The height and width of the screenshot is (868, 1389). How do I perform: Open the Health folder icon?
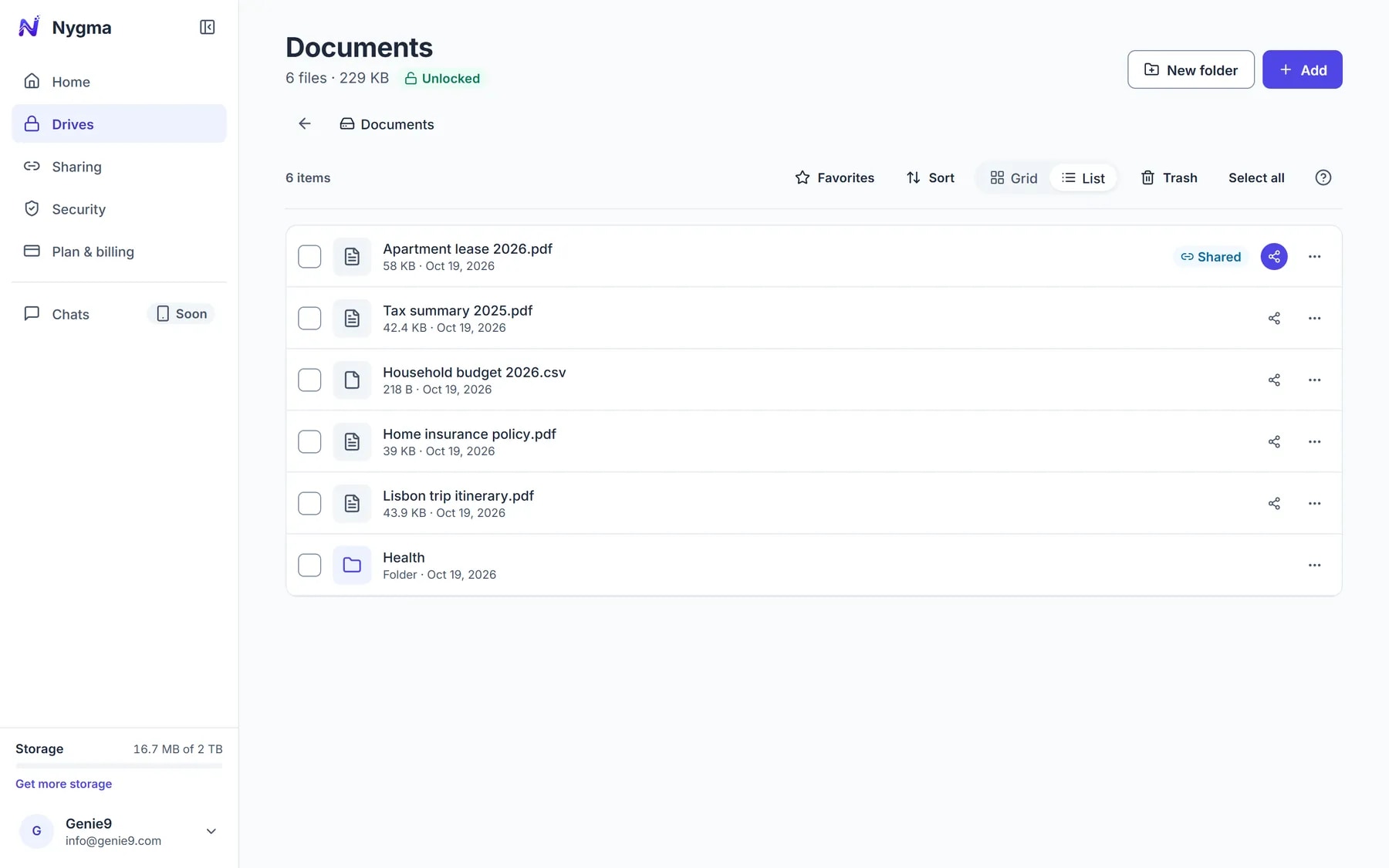[352, 565]
